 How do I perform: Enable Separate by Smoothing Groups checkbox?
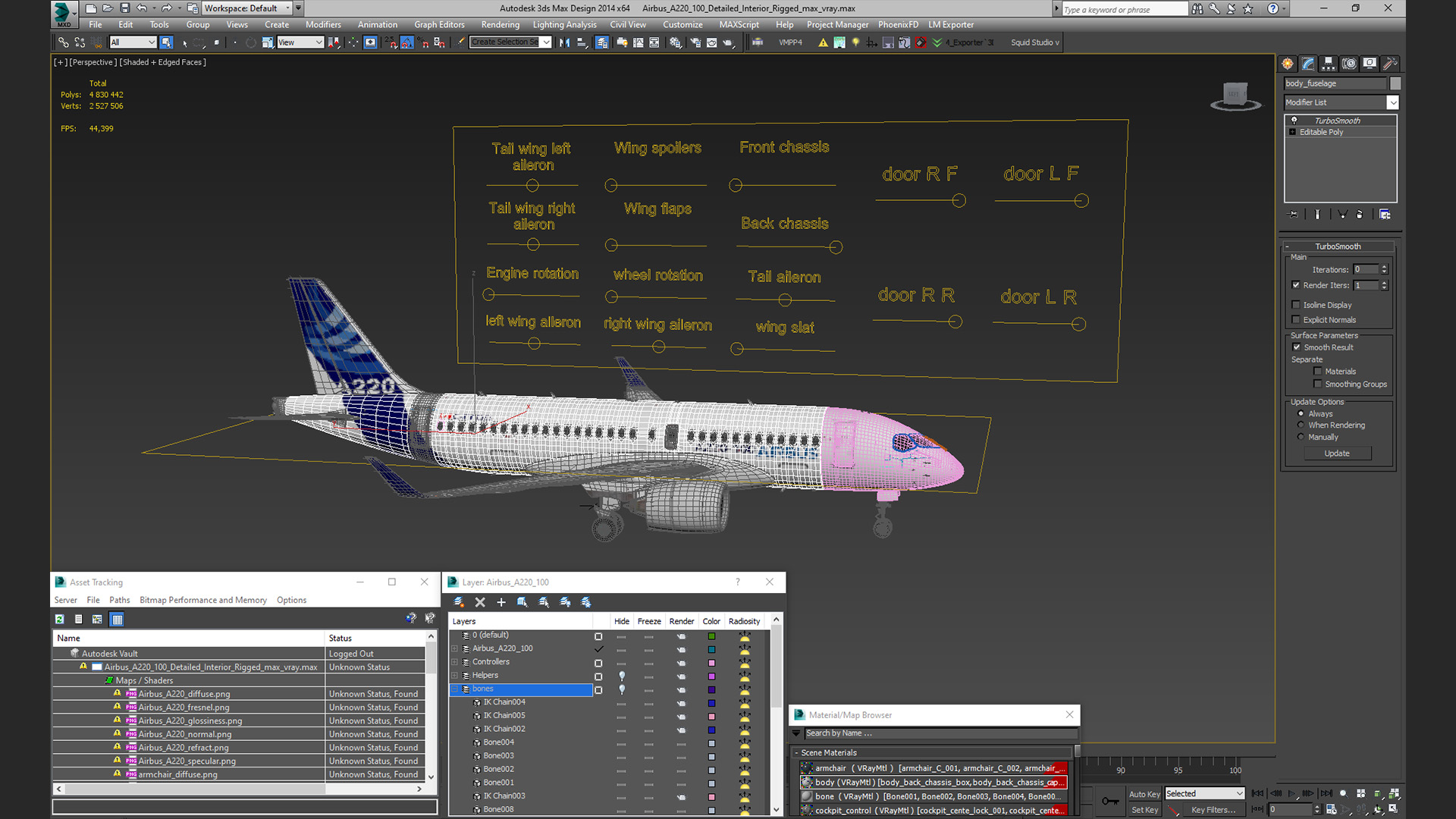pyautogui.click(x=1318, y=384)
